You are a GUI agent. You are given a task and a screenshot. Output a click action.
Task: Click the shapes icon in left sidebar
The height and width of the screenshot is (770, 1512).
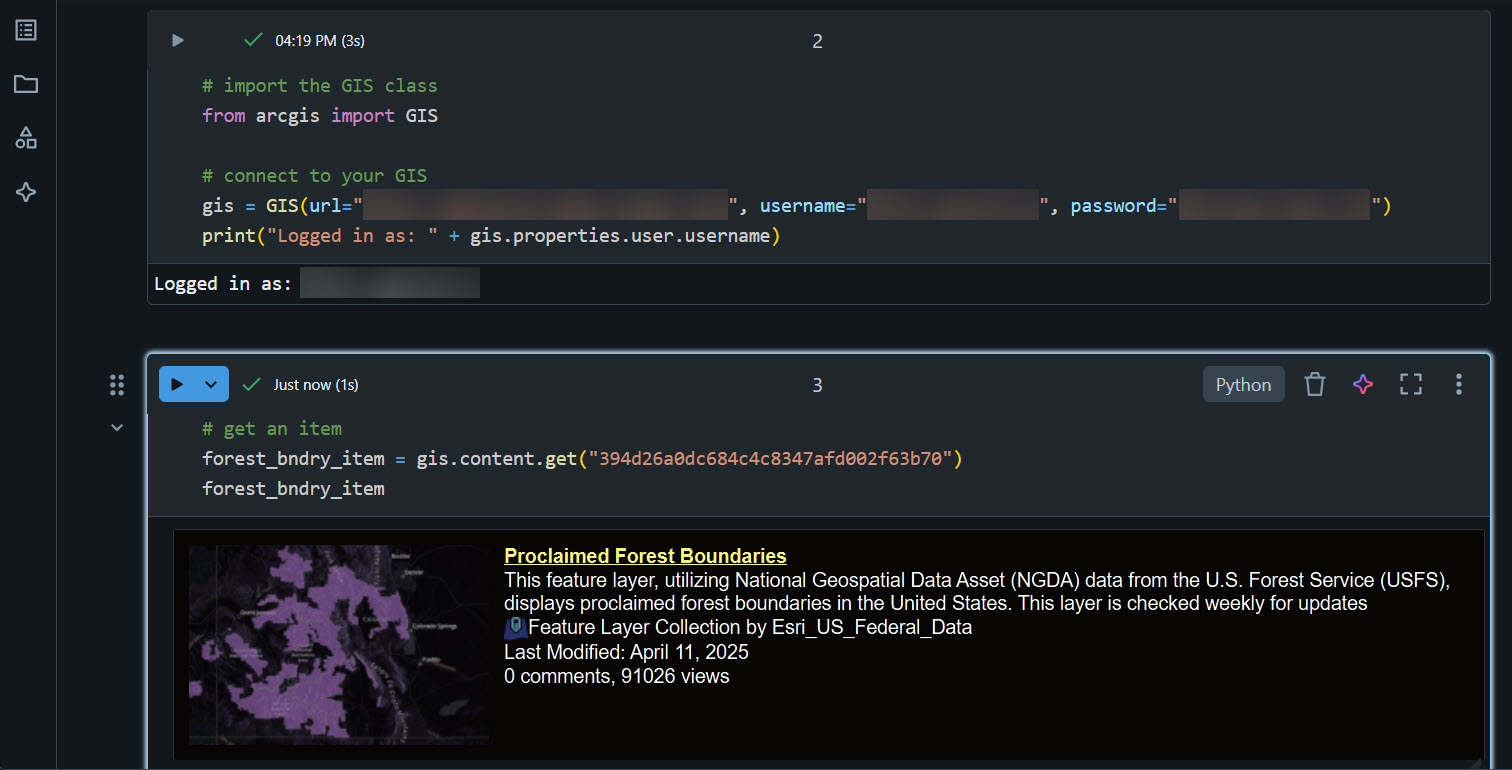26,138
